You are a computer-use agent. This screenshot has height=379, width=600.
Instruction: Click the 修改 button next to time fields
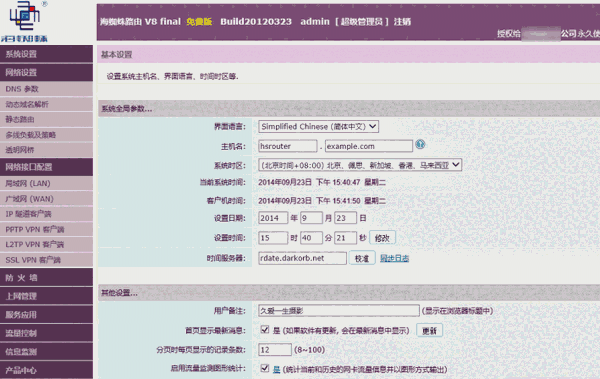click(382, 238)
